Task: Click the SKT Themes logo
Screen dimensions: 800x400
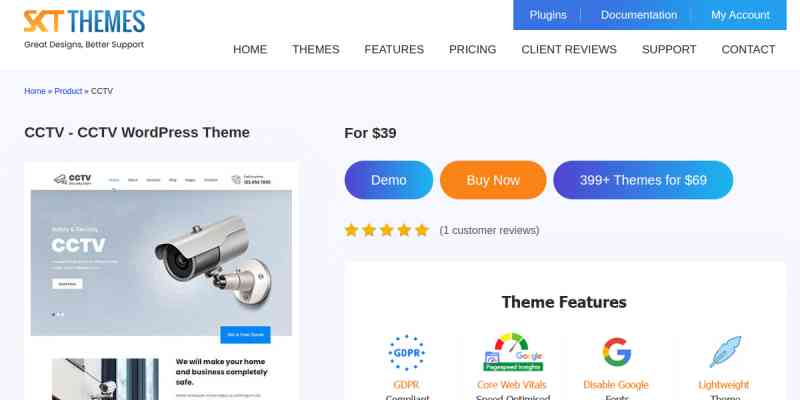Action: coord(84,29)
